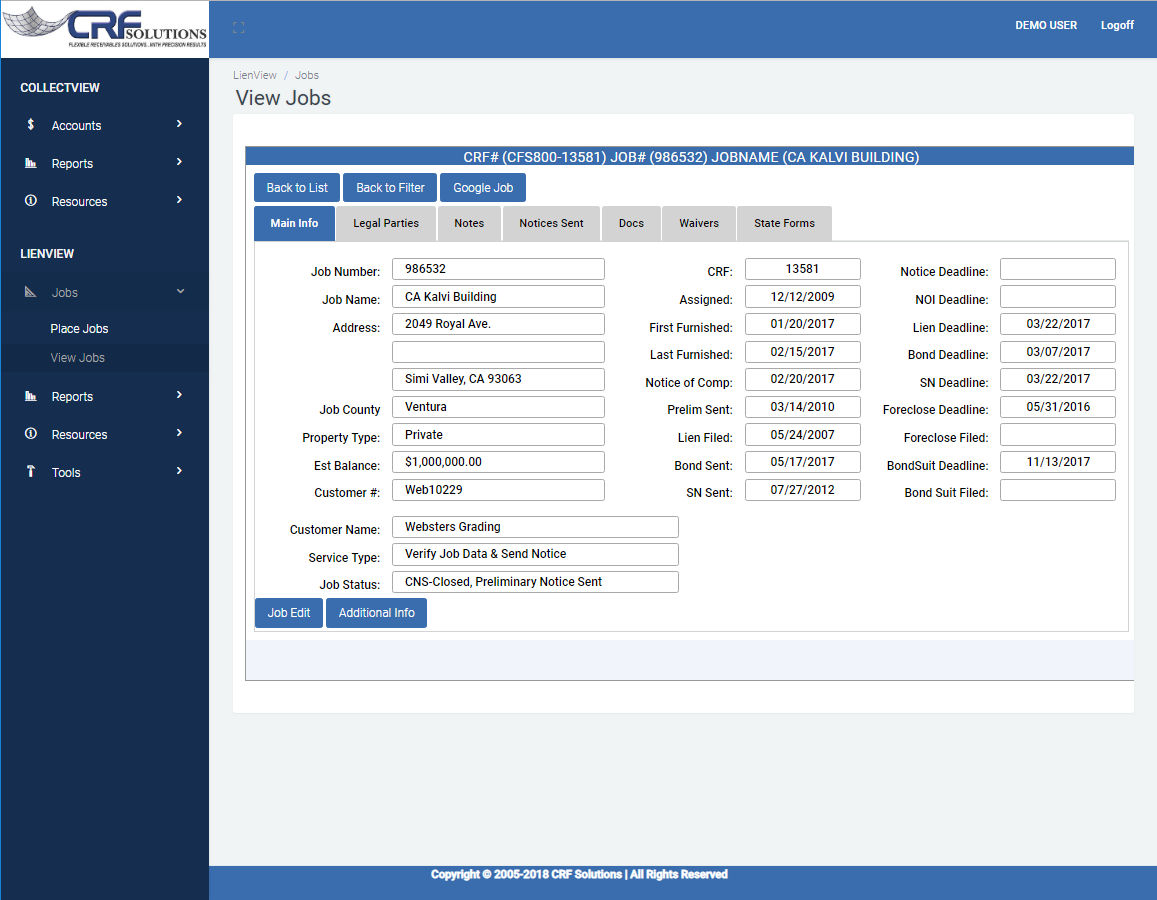1157x900 pixels.
Task: Click the BondSuit Deadline date field
Action: click(x=1057, y=462)
